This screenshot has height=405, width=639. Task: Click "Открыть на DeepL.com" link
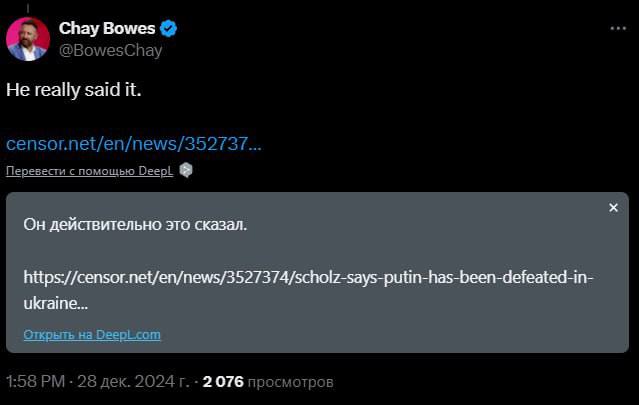point(92,335)
